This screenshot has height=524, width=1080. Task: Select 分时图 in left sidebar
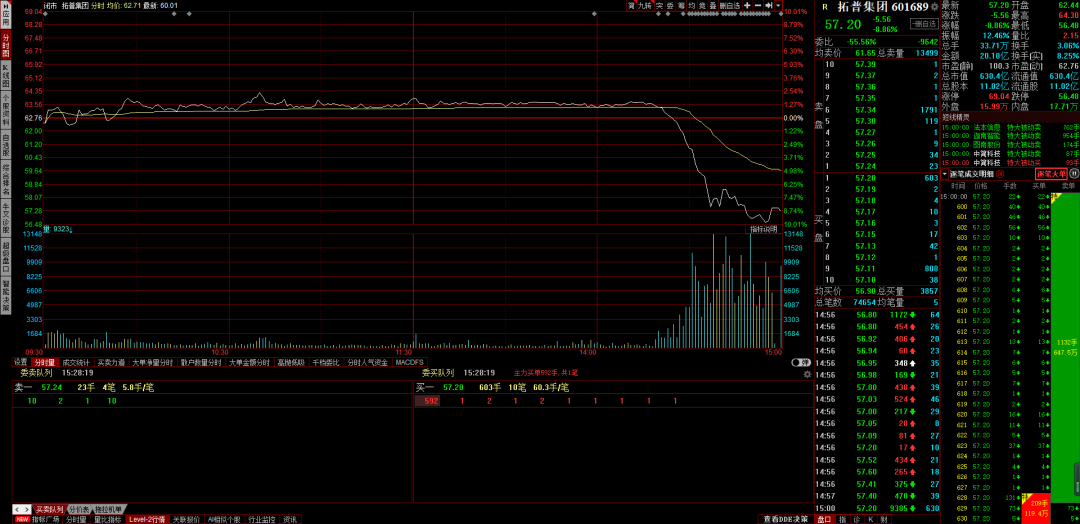[x=6, y=45]
